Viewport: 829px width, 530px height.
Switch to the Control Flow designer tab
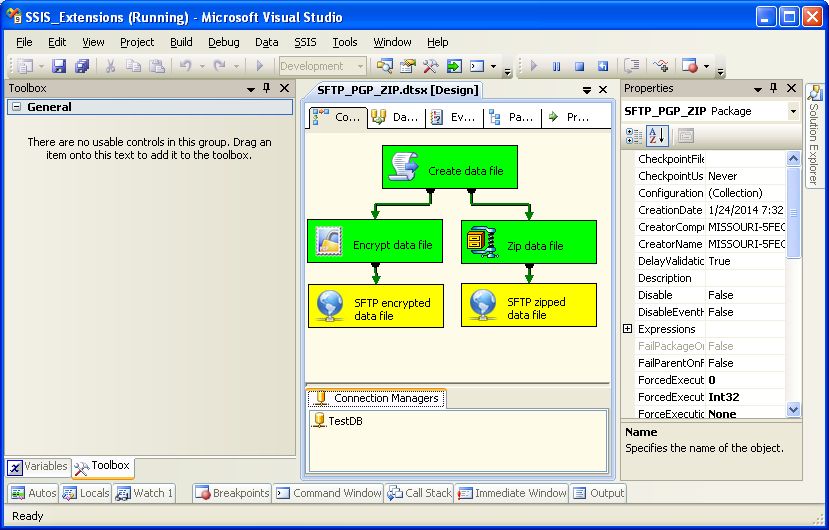pyautogui.click(x=337, y=117)
